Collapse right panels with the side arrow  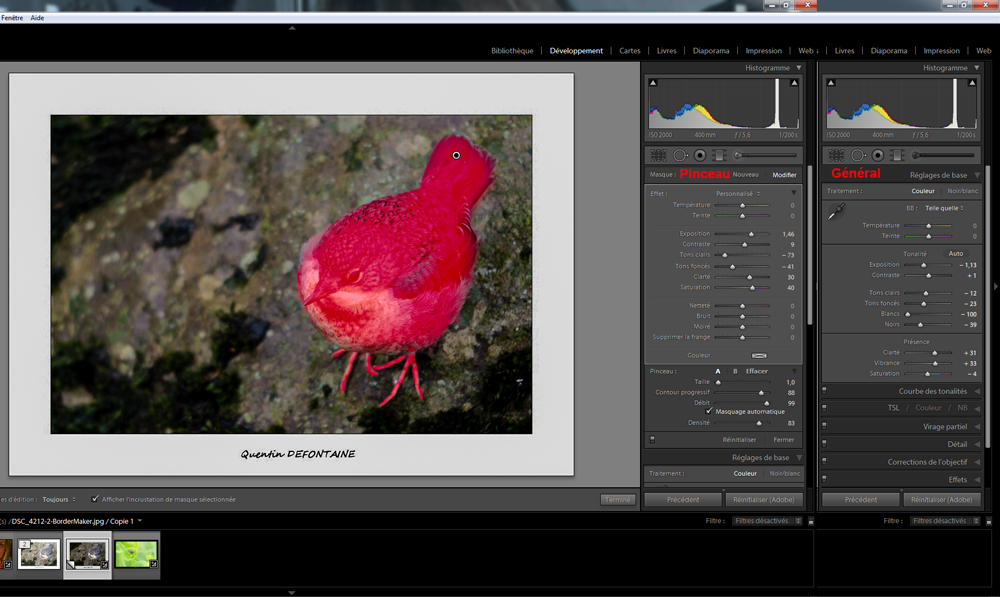click(996, 286)
